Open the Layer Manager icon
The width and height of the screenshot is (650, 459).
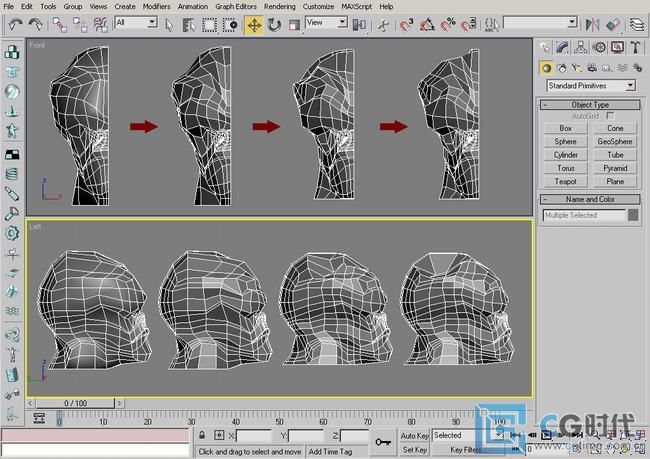[x=637, y=25]
